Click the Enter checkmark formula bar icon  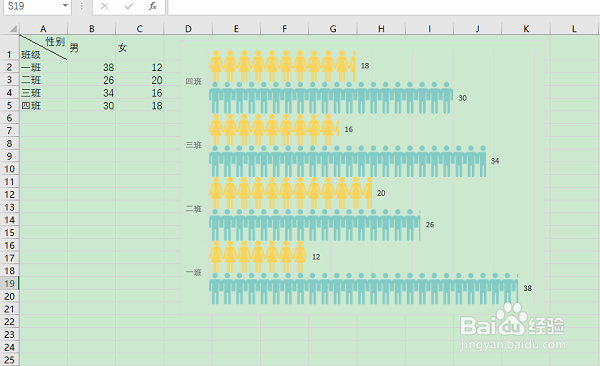coord(129,6)
